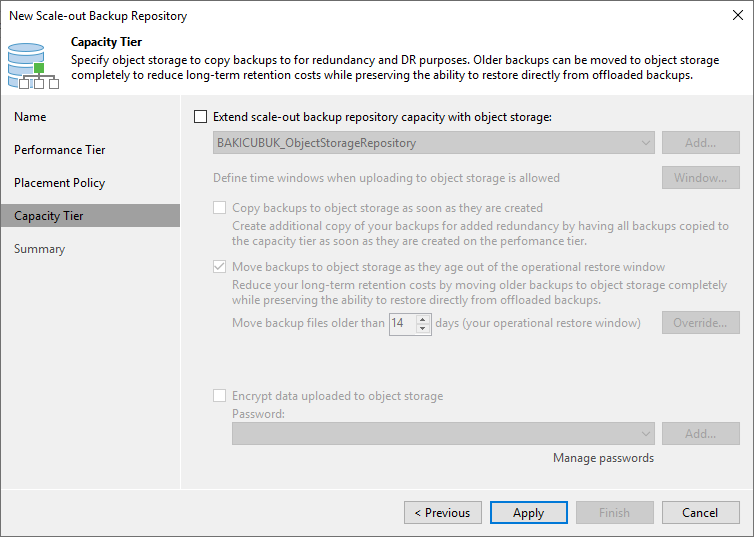The height and width of the screenshot is (537, 754).
Task: Cancel the repository wizard
Action: (701, 512)
